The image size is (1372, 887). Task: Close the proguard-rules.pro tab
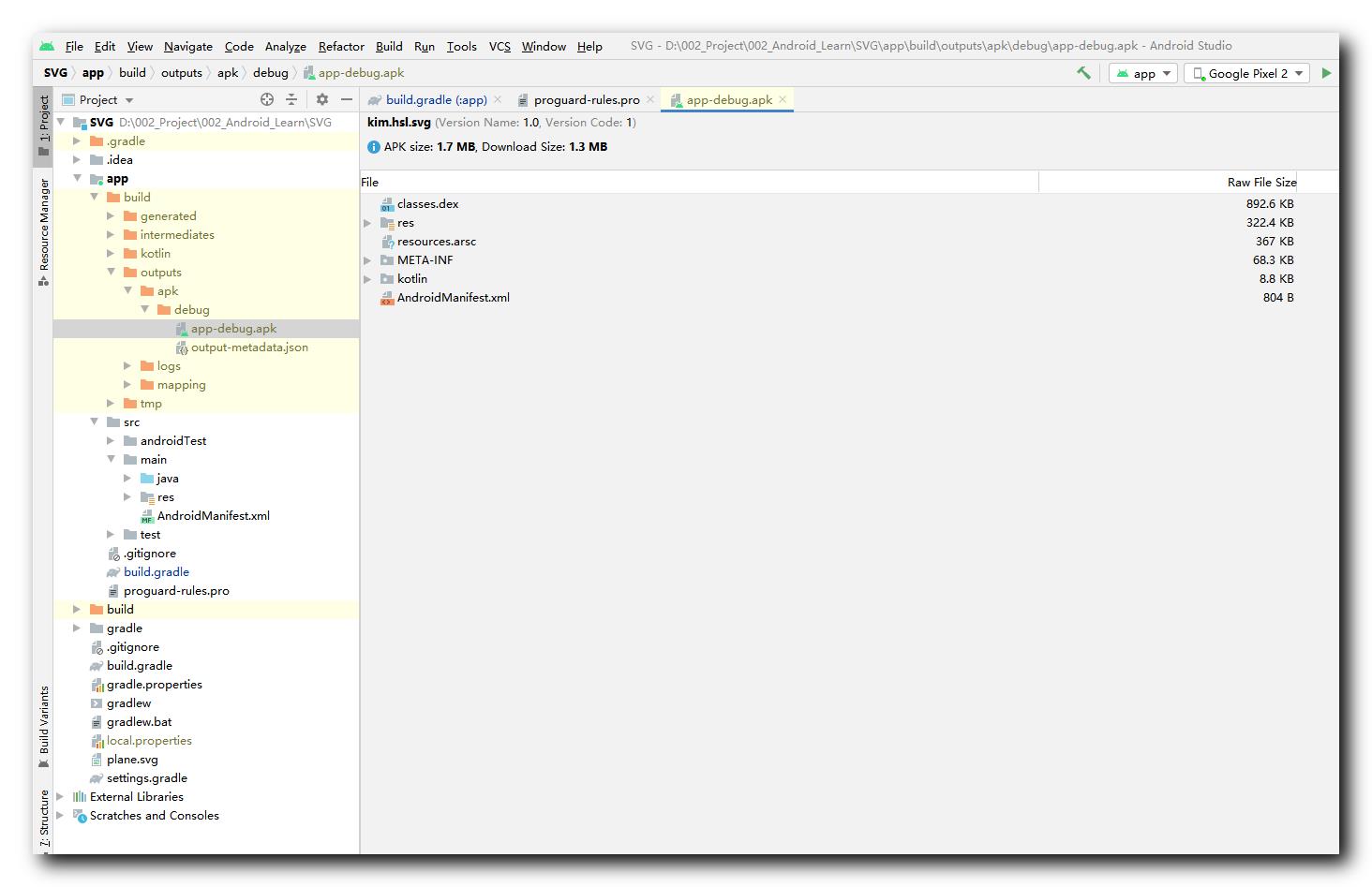(x=650, y=99)
